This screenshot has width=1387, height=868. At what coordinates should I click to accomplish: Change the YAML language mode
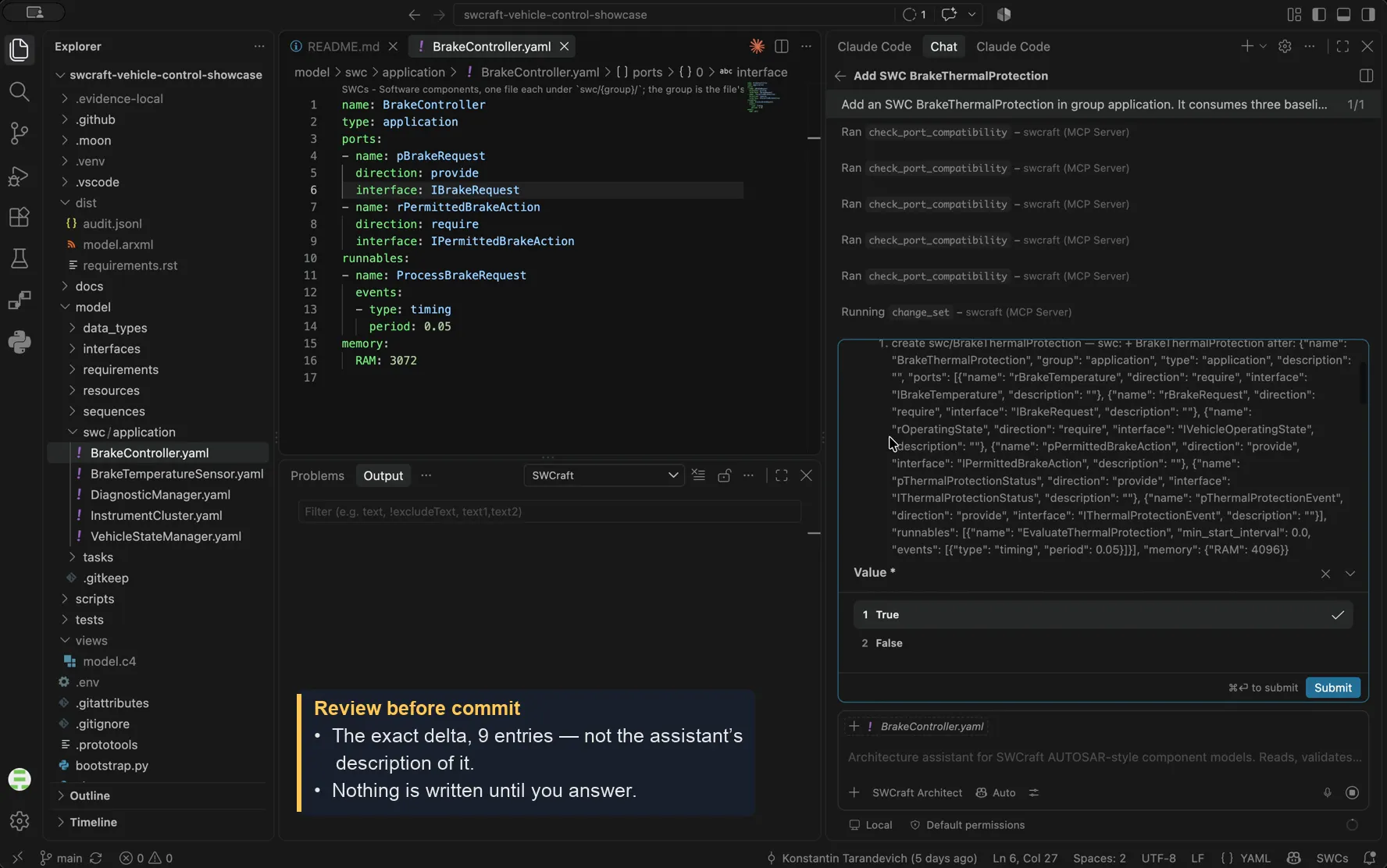click(x=1255, y=858)
